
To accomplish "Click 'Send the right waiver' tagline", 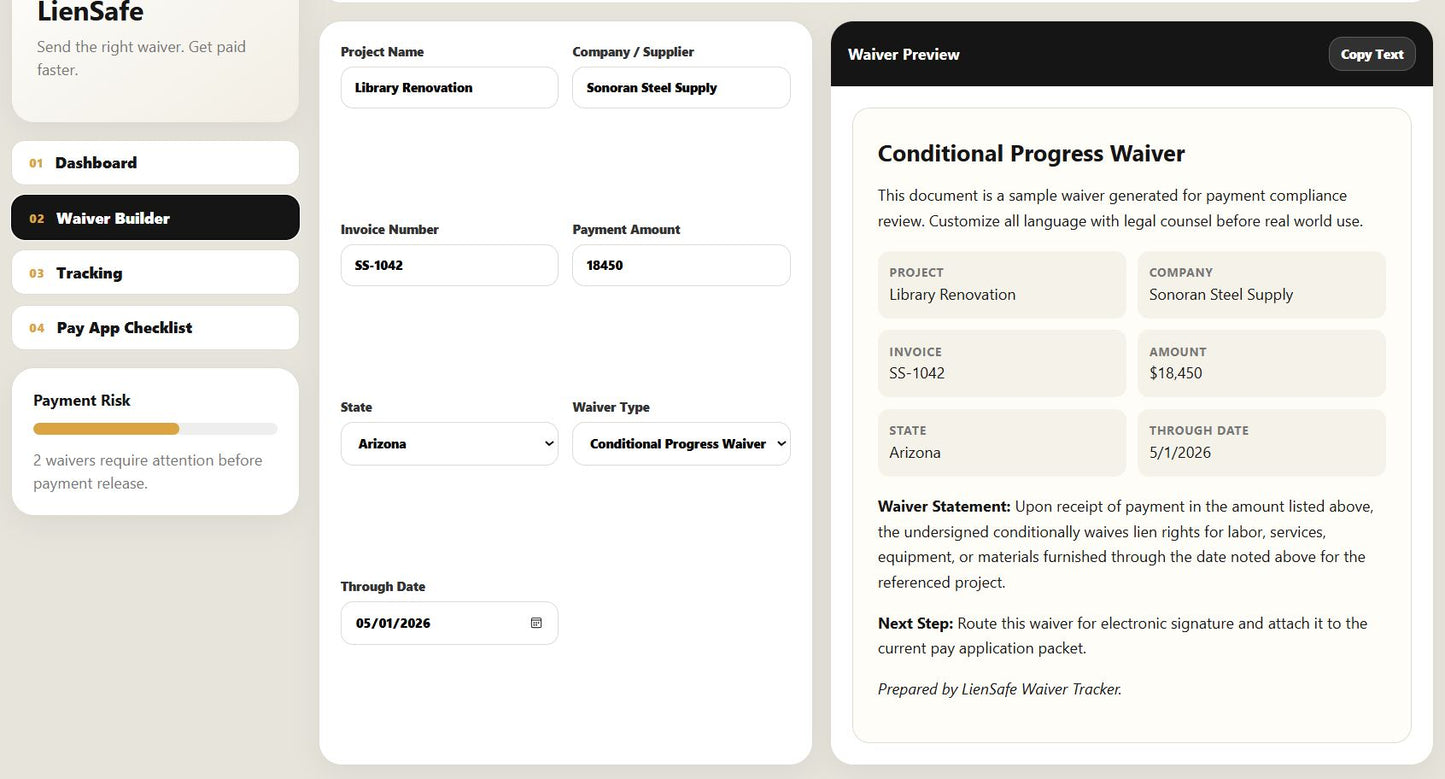I will pyautogui.click(x=141, y=58).
